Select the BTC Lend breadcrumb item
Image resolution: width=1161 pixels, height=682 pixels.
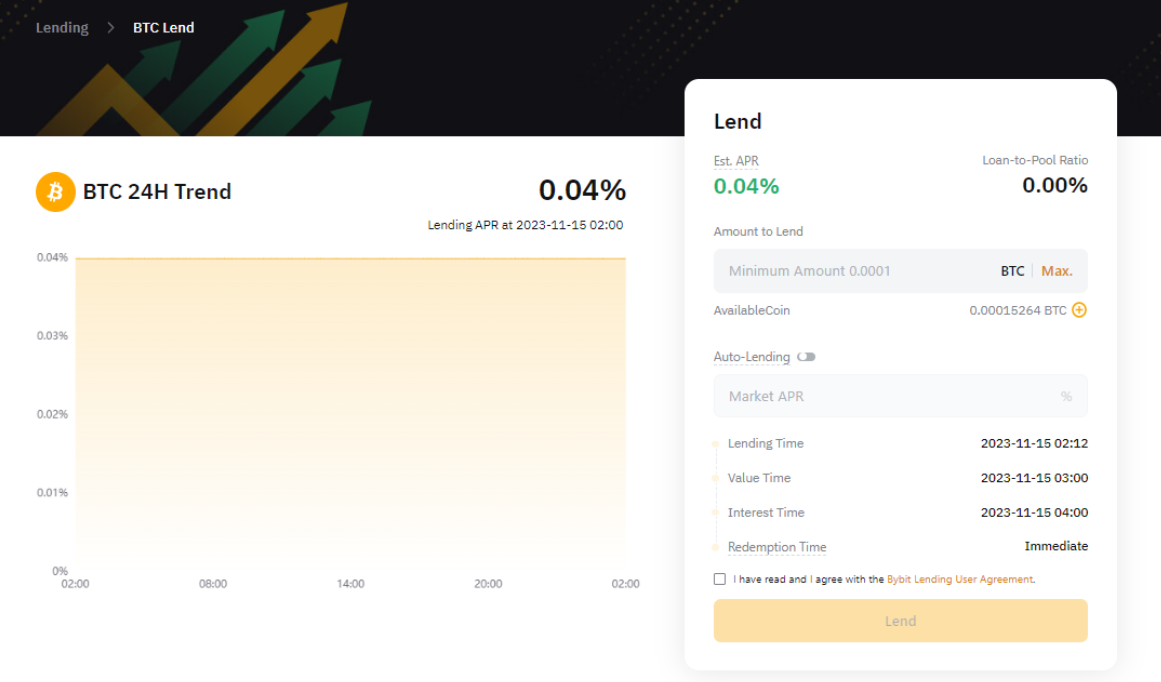click(x=163, y=27)
